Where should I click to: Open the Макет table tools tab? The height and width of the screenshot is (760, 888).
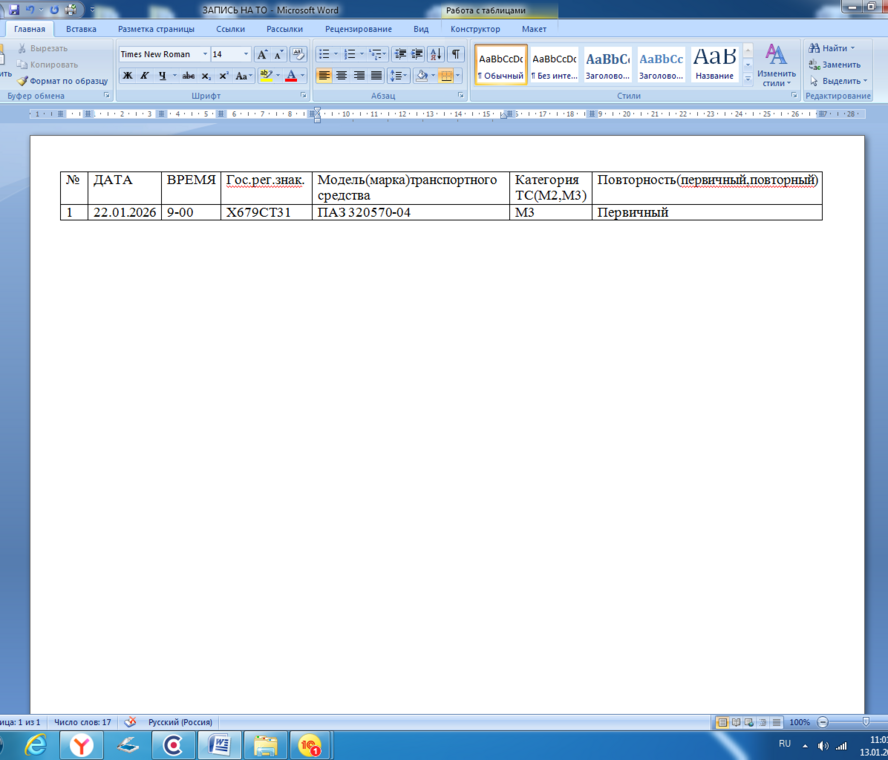tap(534, 29)
